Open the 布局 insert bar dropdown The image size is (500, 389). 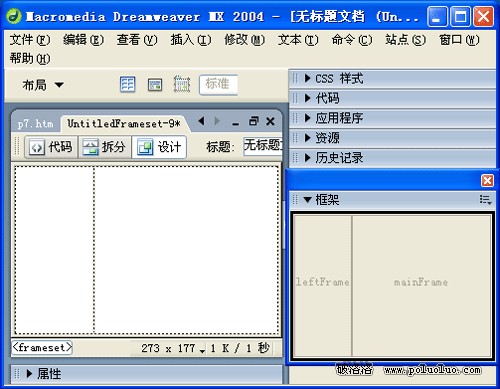43,85
